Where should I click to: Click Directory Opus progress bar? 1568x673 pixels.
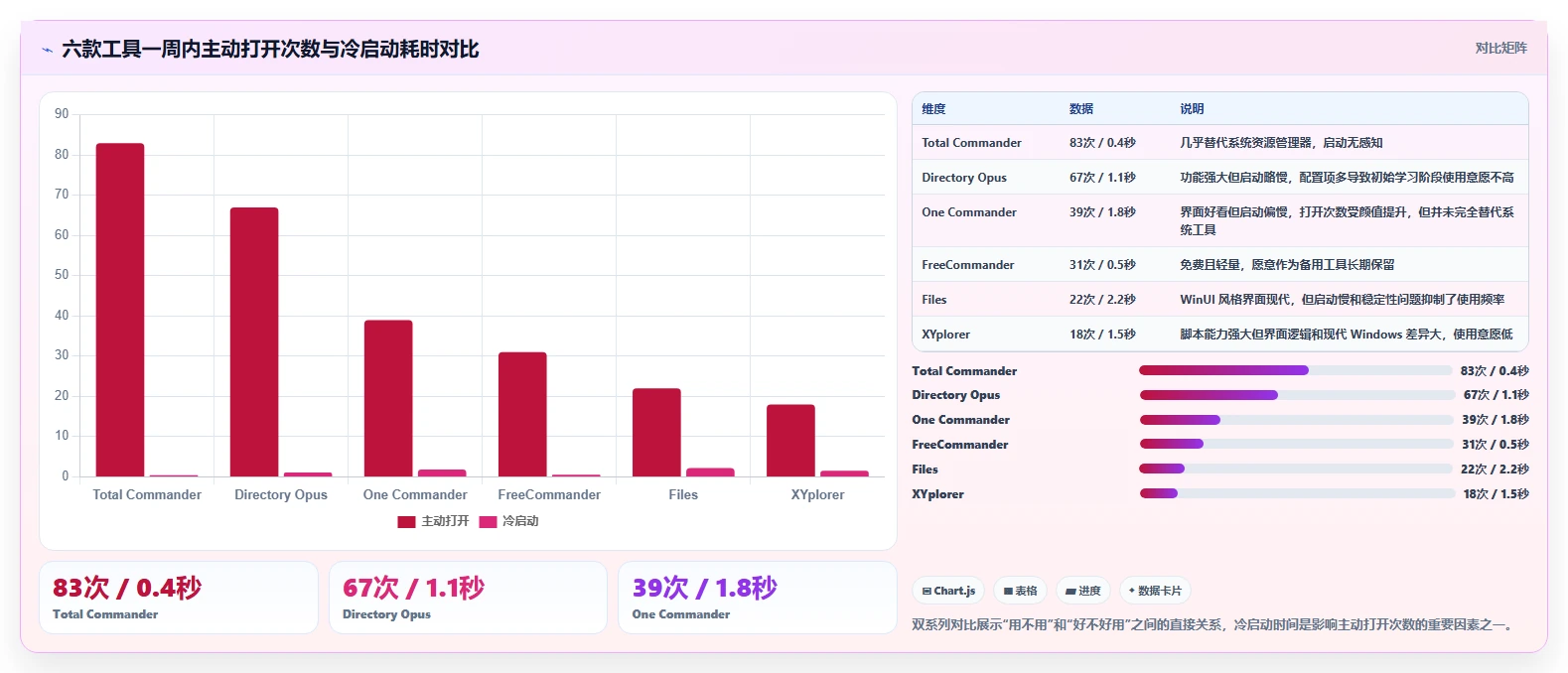pyautogui.click(x=1296, y=395)
